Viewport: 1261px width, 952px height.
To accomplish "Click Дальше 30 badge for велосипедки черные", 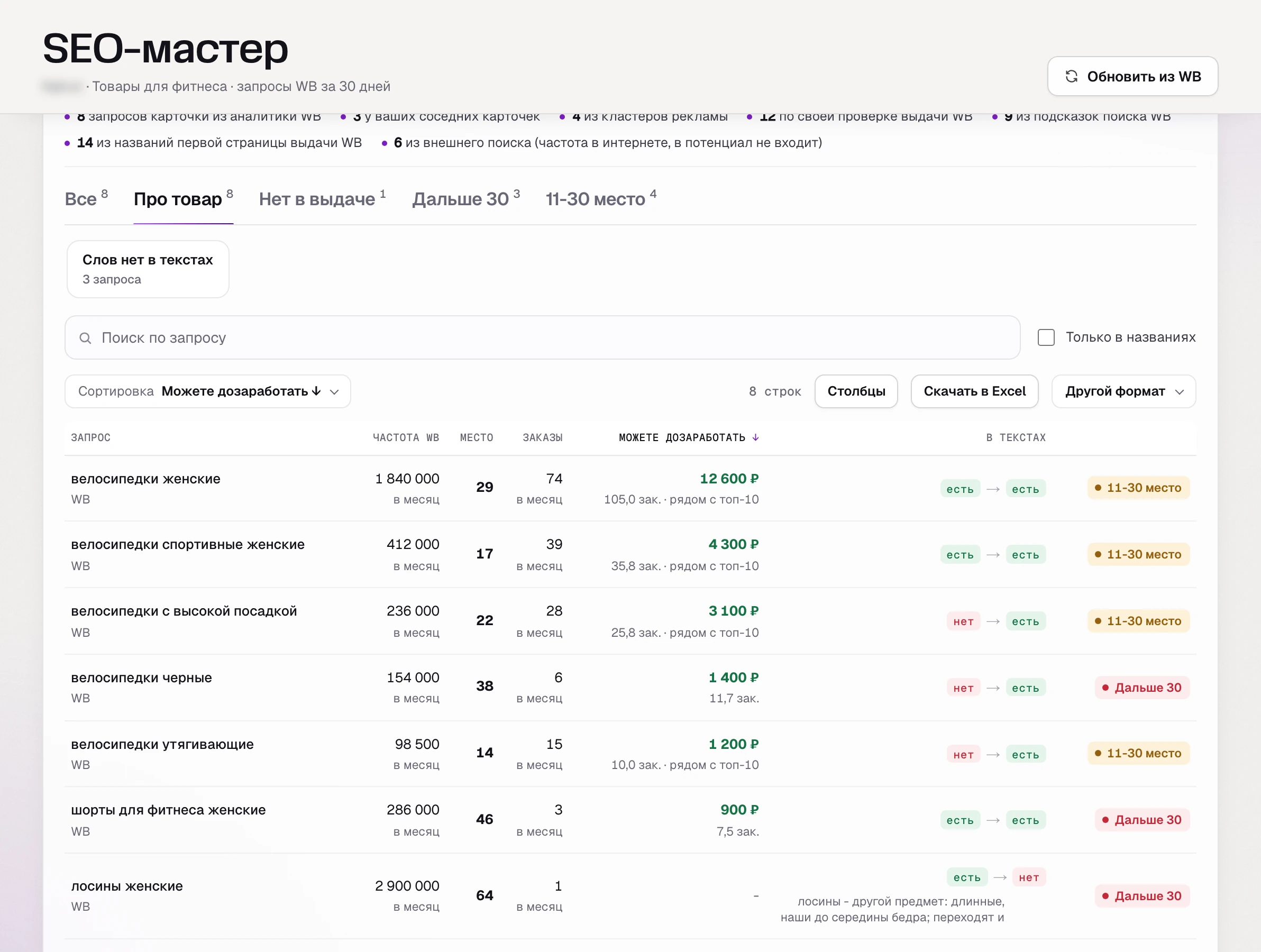I will (x=1142, y=688).
